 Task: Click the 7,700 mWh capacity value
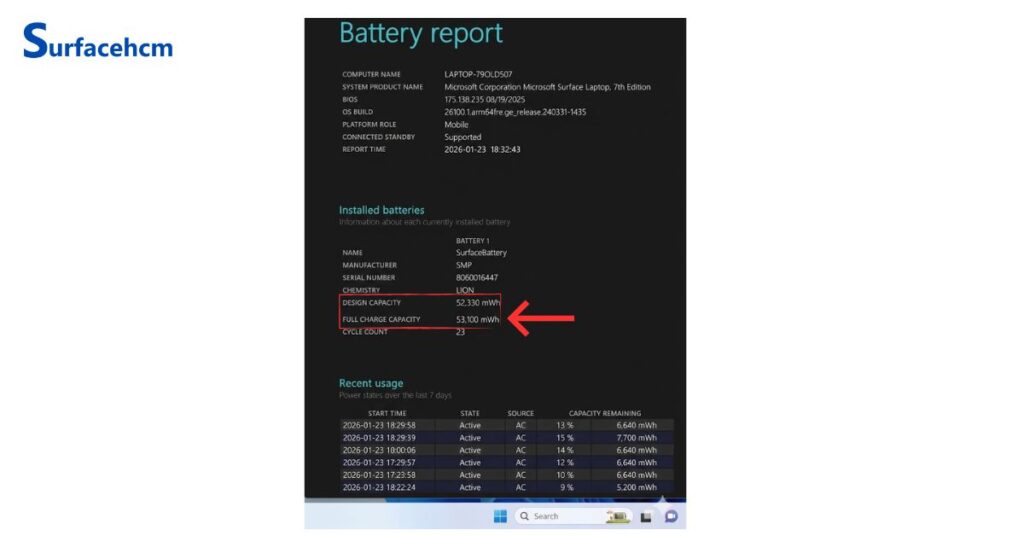point(637,438)
